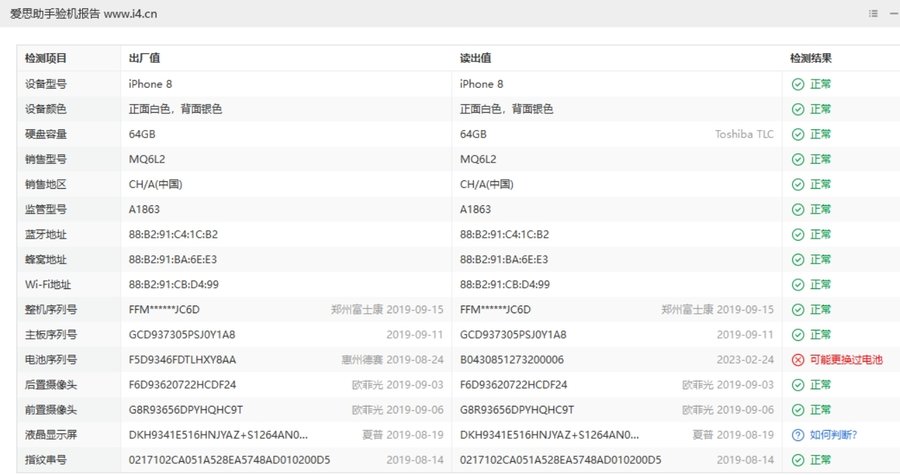Image resolution: width=900 pixels, height=475 pixels.
Task: Select the 设备颜色 row label
Action: pyautogui.click(x=45, y=109)
